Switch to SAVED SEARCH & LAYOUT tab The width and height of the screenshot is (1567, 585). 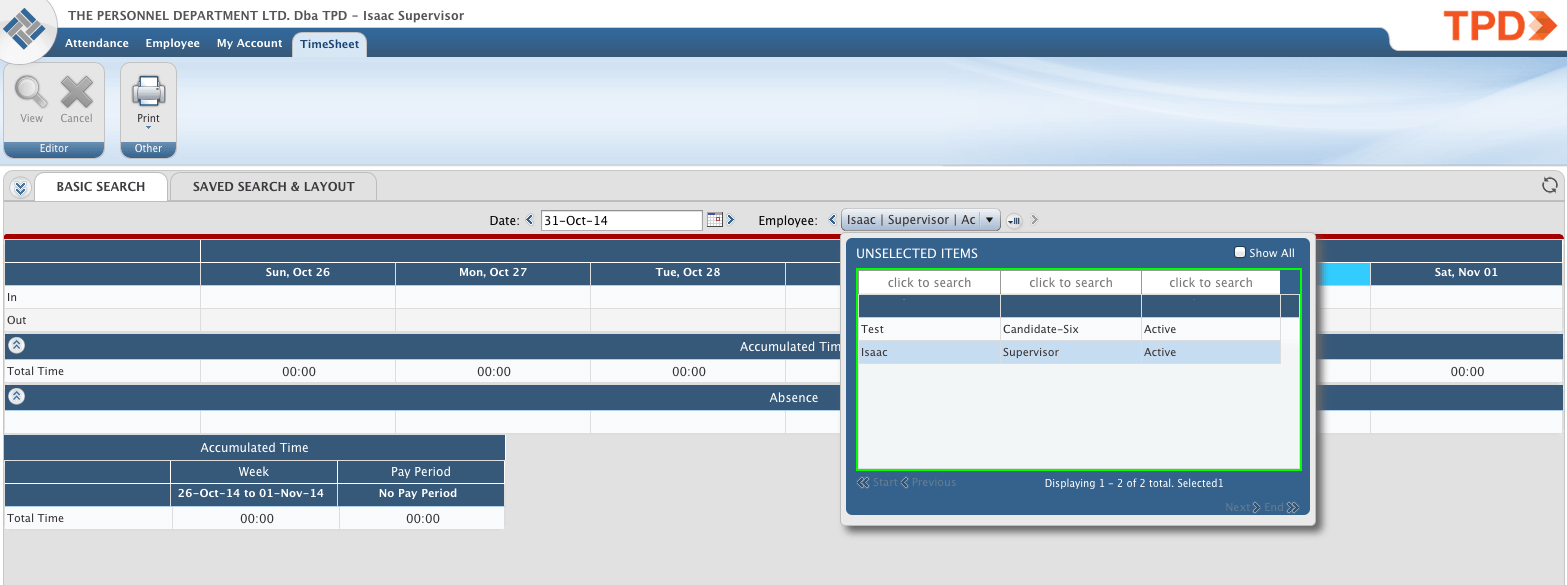tap(273, 186)
